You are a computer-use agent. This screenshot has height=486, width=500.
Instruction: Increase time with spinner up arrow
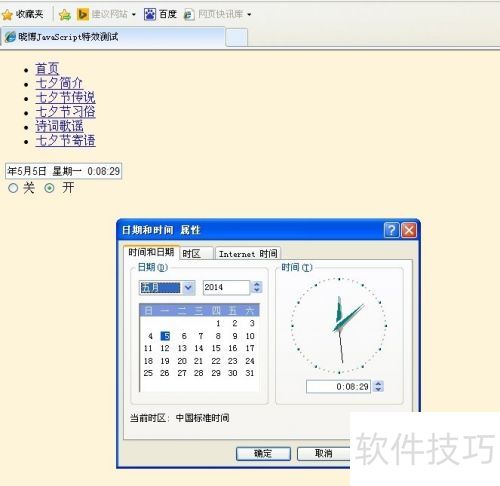[378, 384]
